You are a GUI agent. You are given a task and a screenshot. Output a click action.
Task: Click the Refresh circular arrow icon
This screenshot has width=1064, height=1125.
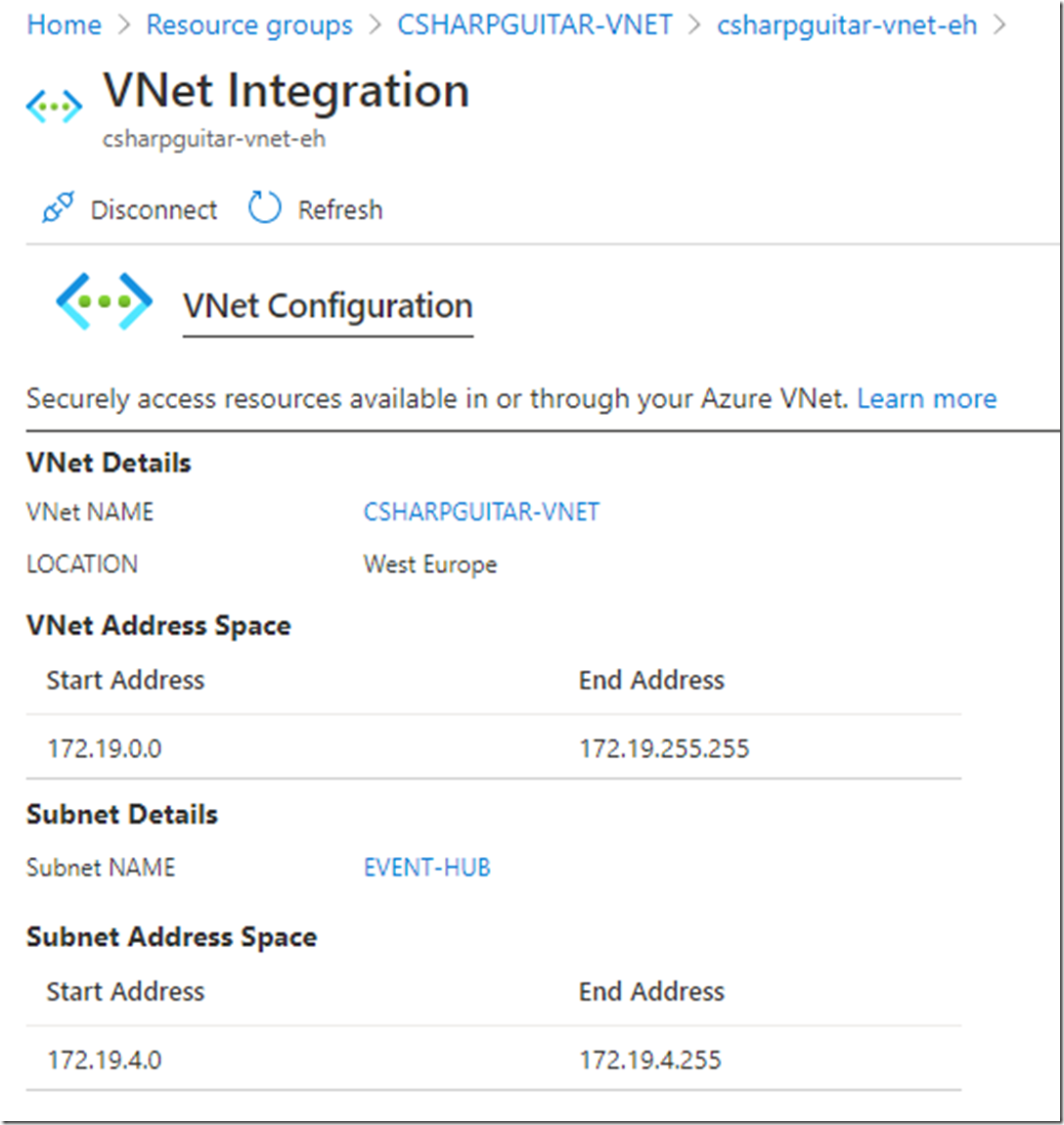[264, 208]
